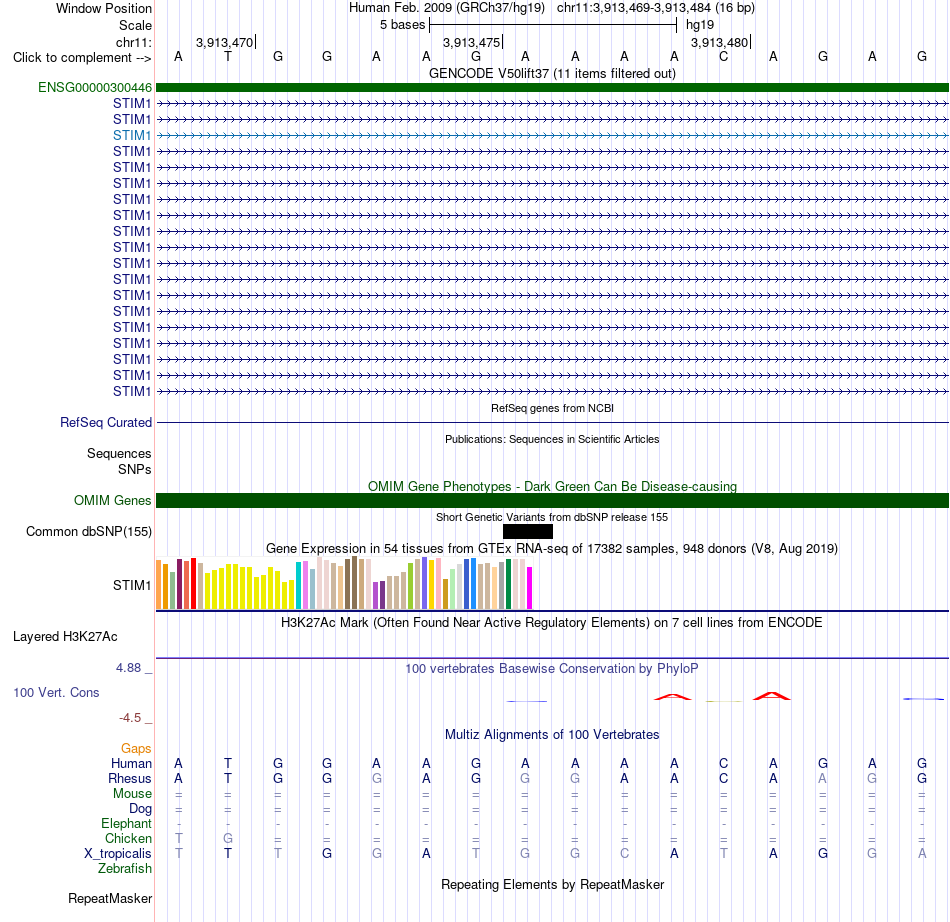The height and width of the screenshot is (922, 950).
Task: Click the chr11: ruler label
Action: (x=133, y=42)
